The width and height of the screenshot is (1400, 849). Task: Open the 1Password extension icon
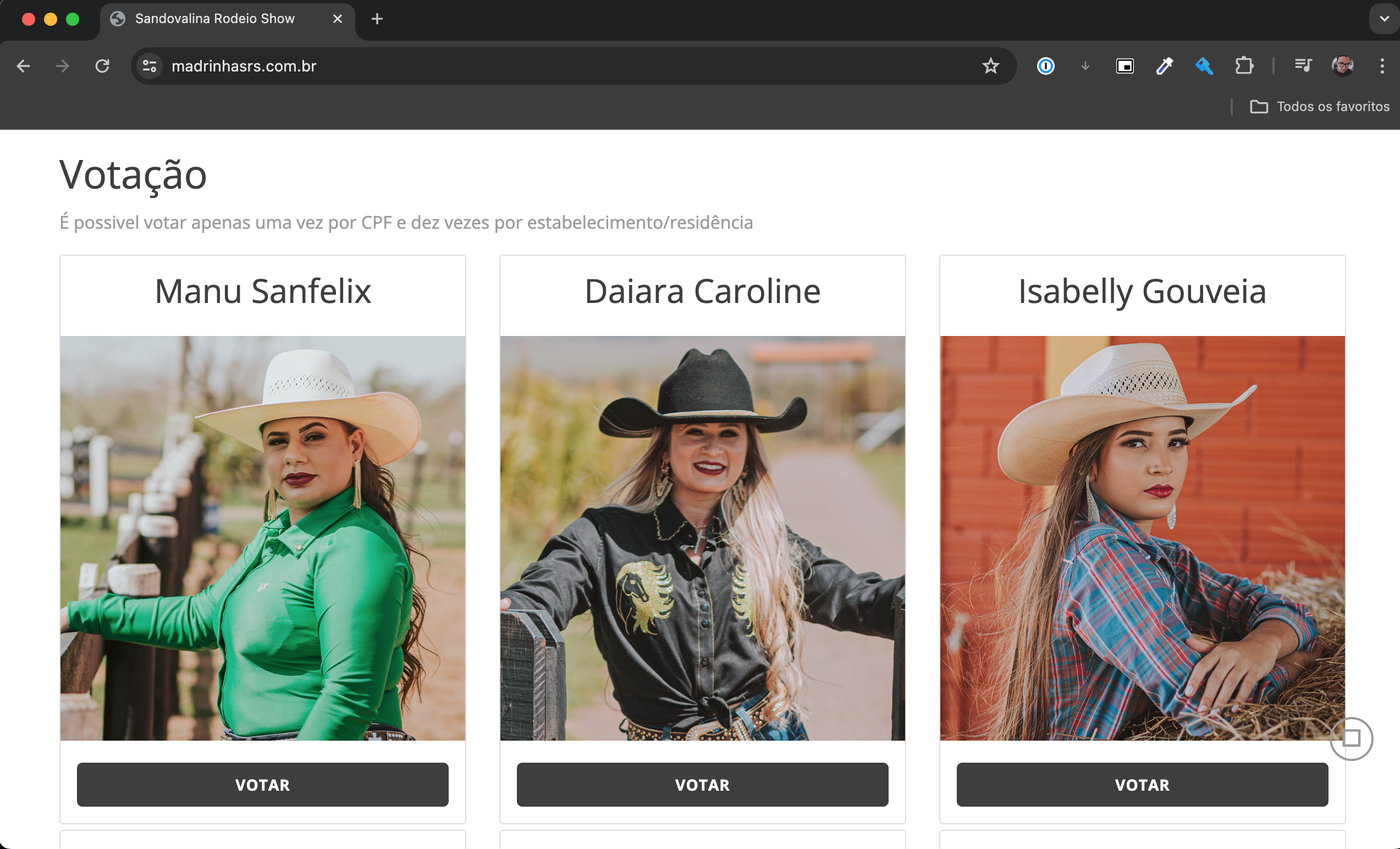(1045, 66)
